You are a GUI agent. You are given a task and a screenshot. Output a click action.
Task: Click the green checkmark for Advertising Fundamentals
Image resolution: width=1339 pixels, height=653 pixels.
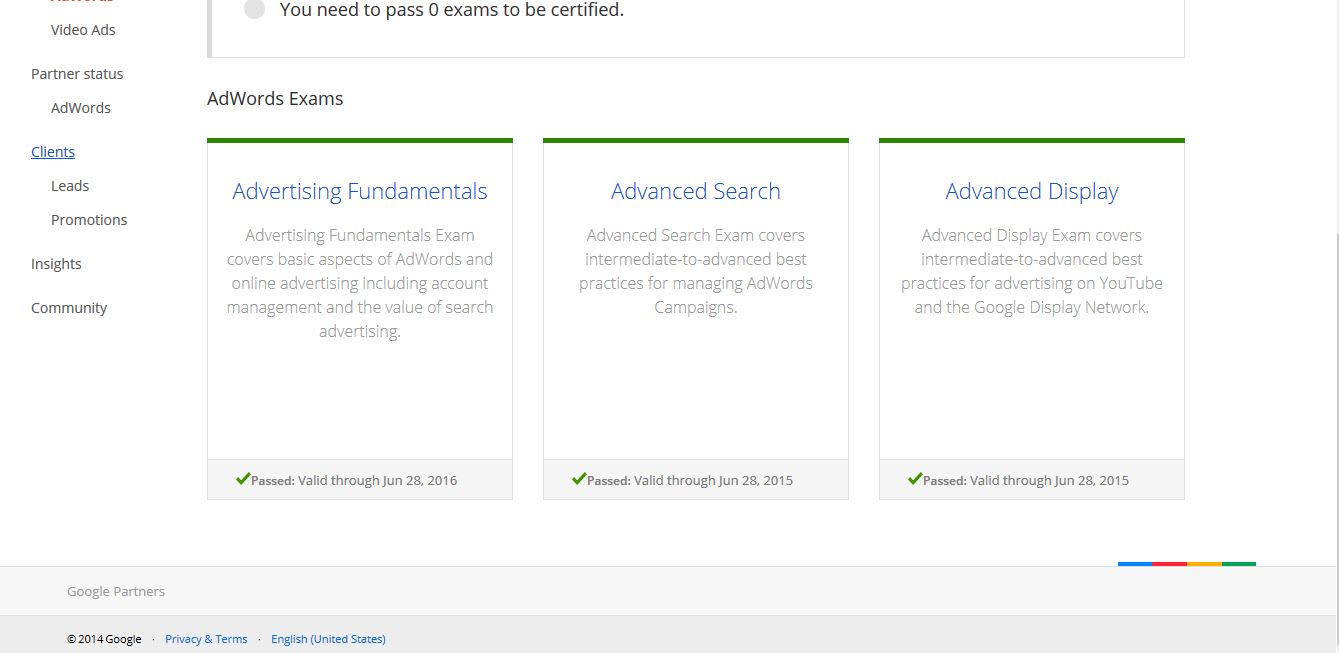click(243, 479)
